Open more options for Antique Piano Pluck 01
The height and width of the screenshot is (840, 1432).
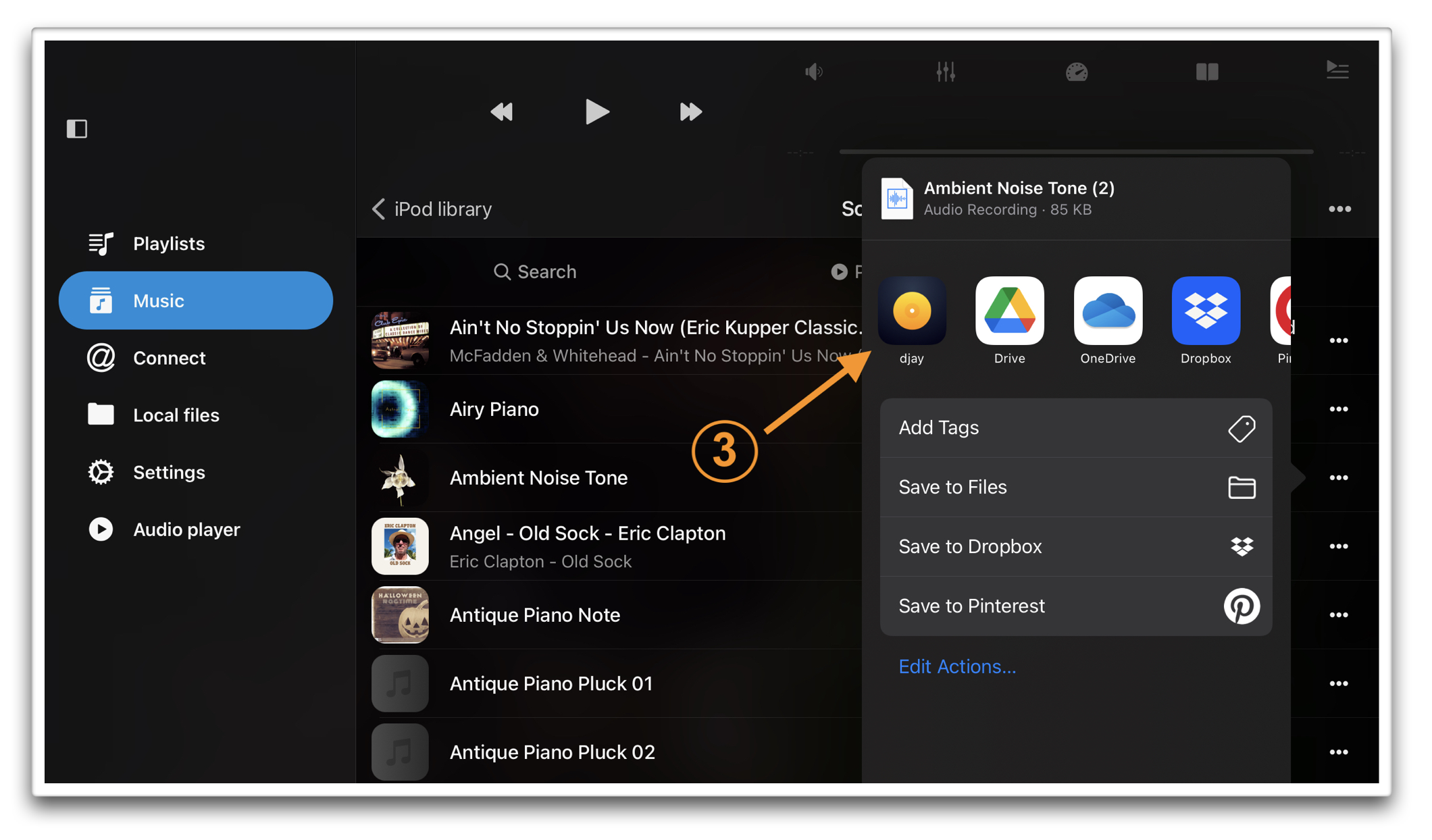1339,683
